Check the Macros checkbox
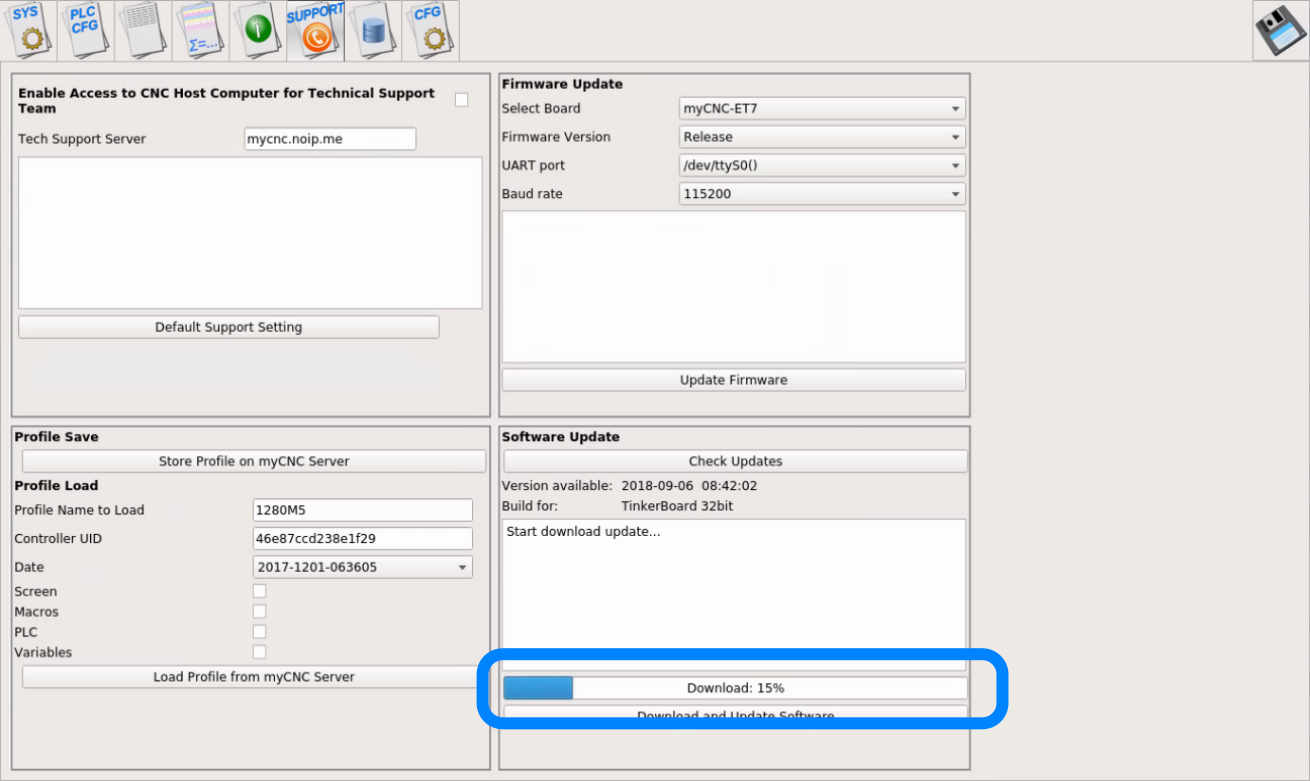Image resolution: width=1310 pixels, height=781 pixels. point(260,611)
